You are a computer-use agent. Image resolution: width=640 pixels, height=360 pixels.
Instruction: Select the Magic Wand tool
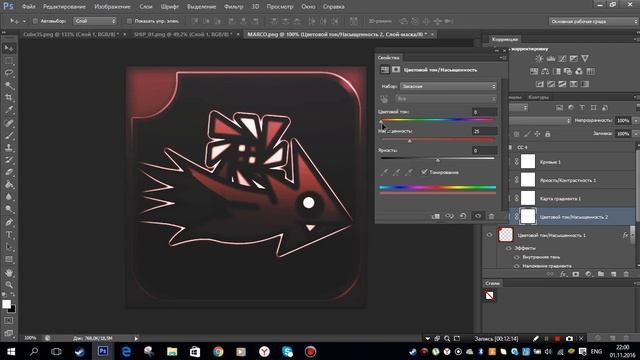[x=9, y=86]
